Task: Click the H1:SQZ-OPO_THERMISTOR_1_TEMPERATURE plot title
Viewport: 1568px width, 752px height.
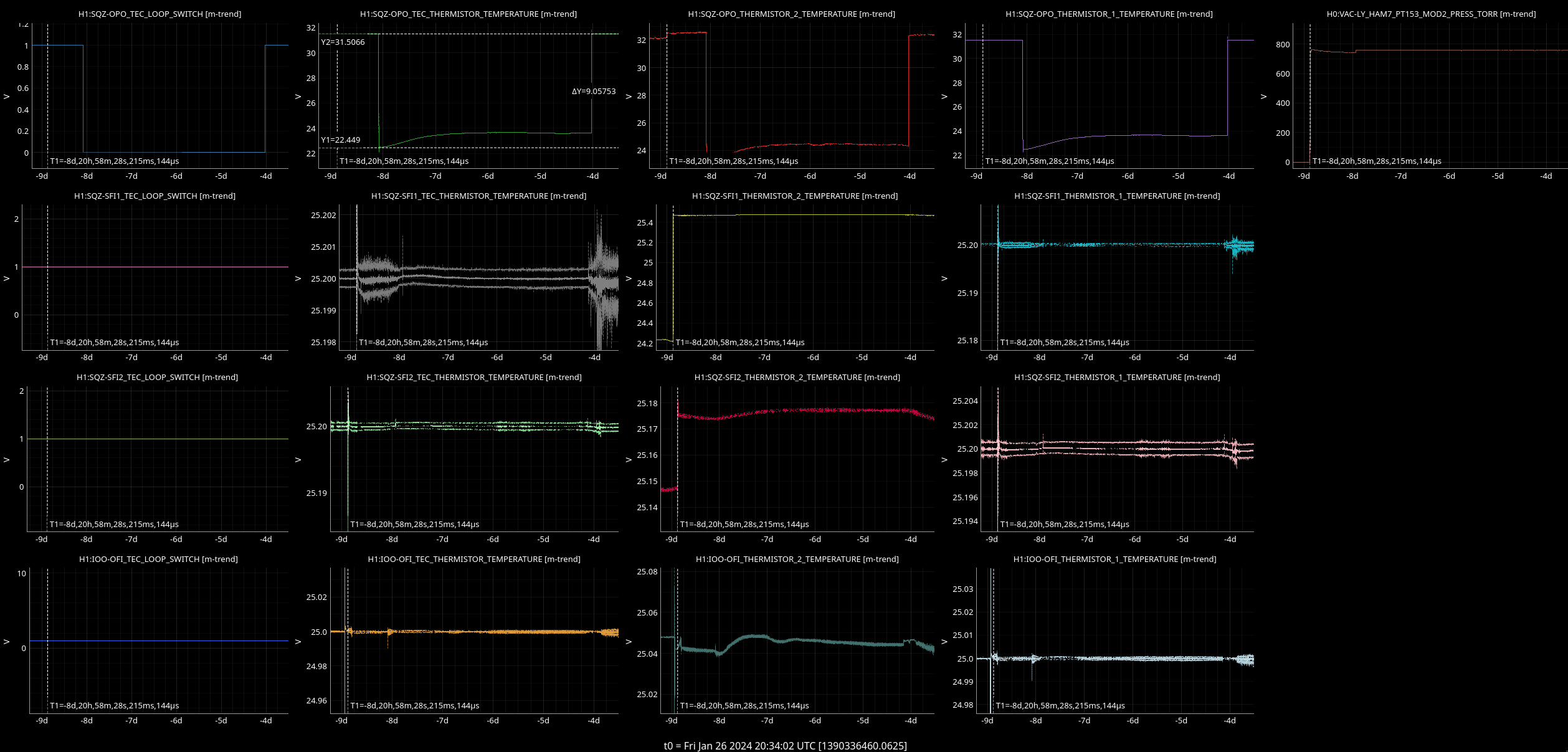Action: coord(1109,14)
